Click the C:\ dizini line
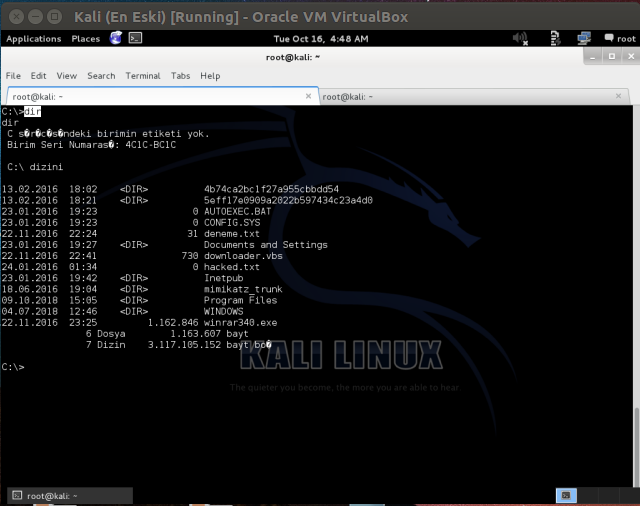640x506 pixels. click(35, 167)
